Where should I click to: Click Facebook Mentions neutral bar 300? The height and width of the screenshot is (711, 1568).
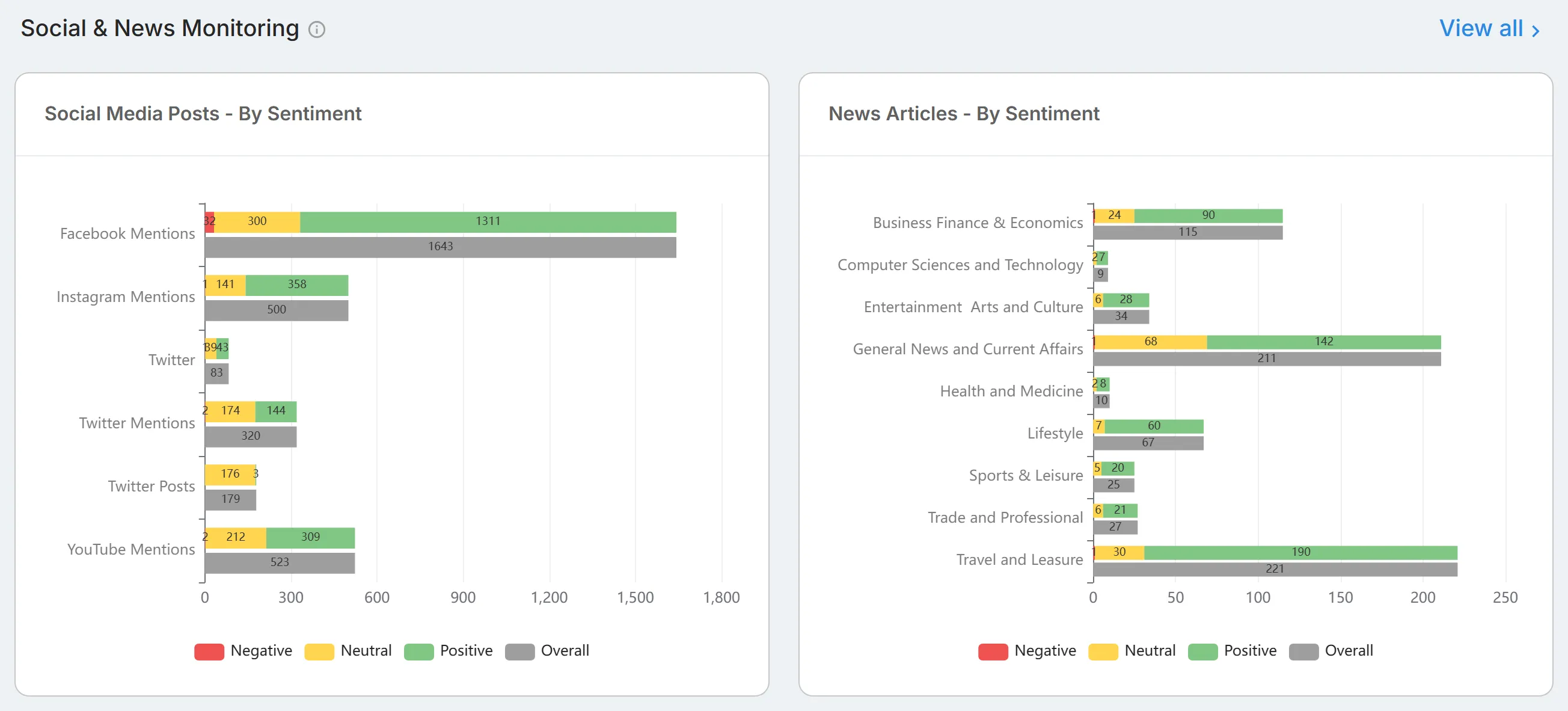[x=257, y=222]
